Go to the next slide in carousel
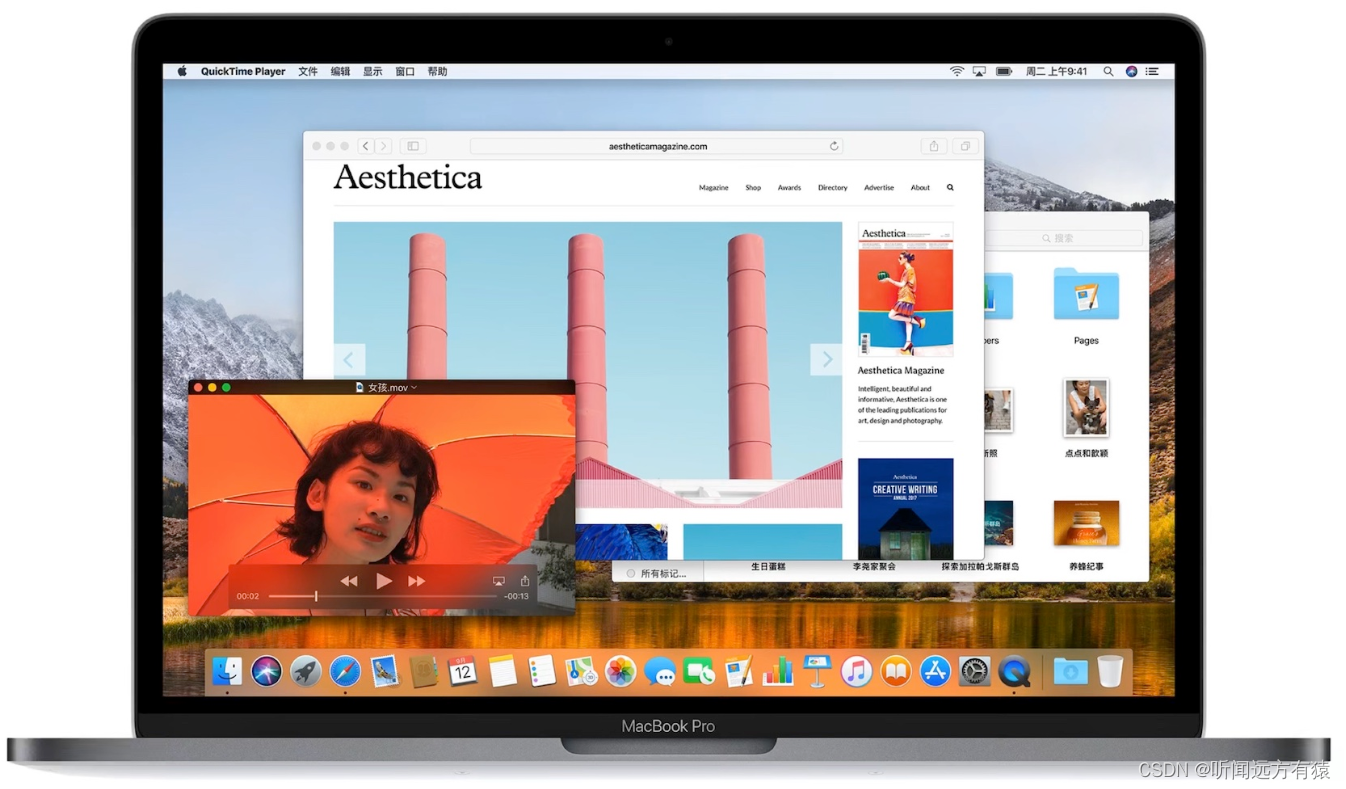 [826, 360]
